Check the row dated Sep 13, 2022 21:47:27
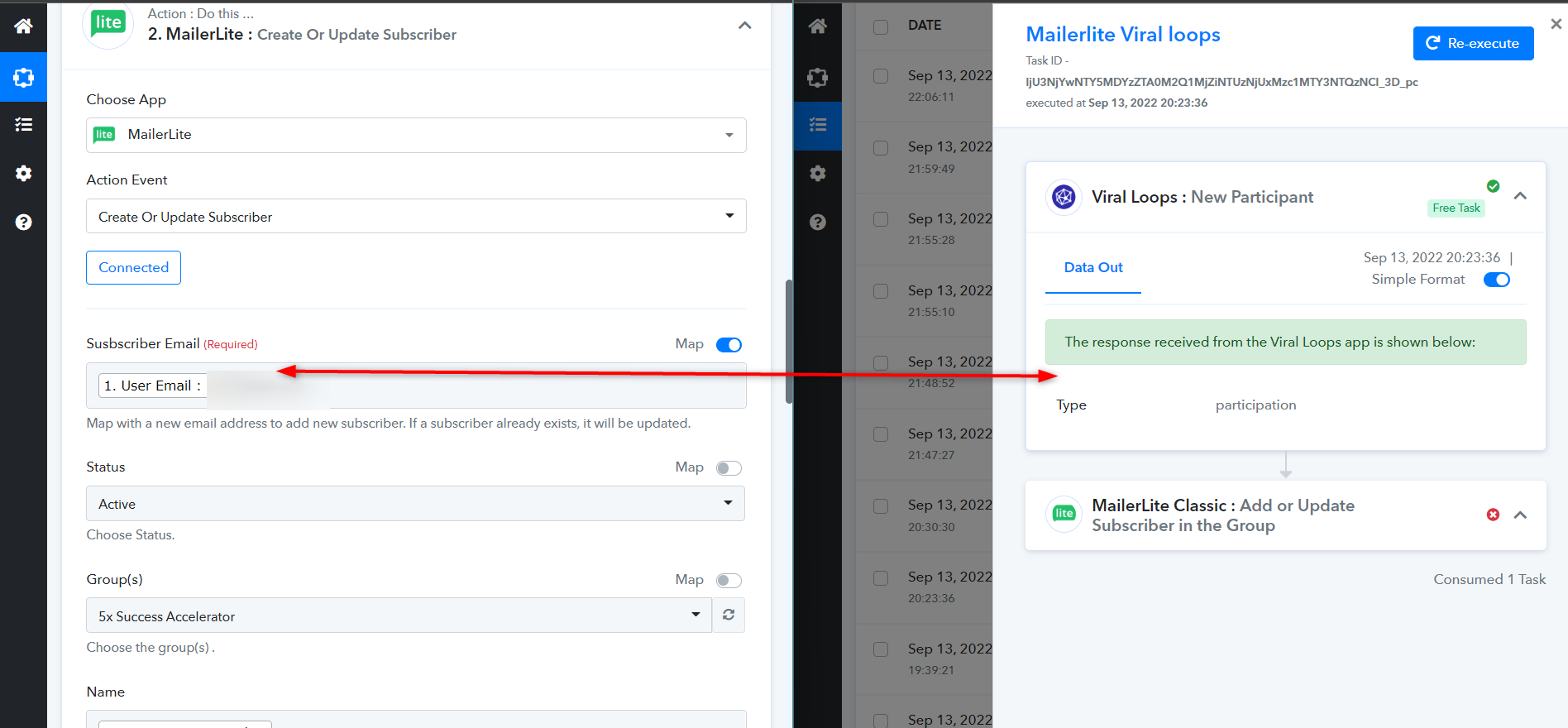Viewport: 1568px width, 728px height. pos(881,434)
